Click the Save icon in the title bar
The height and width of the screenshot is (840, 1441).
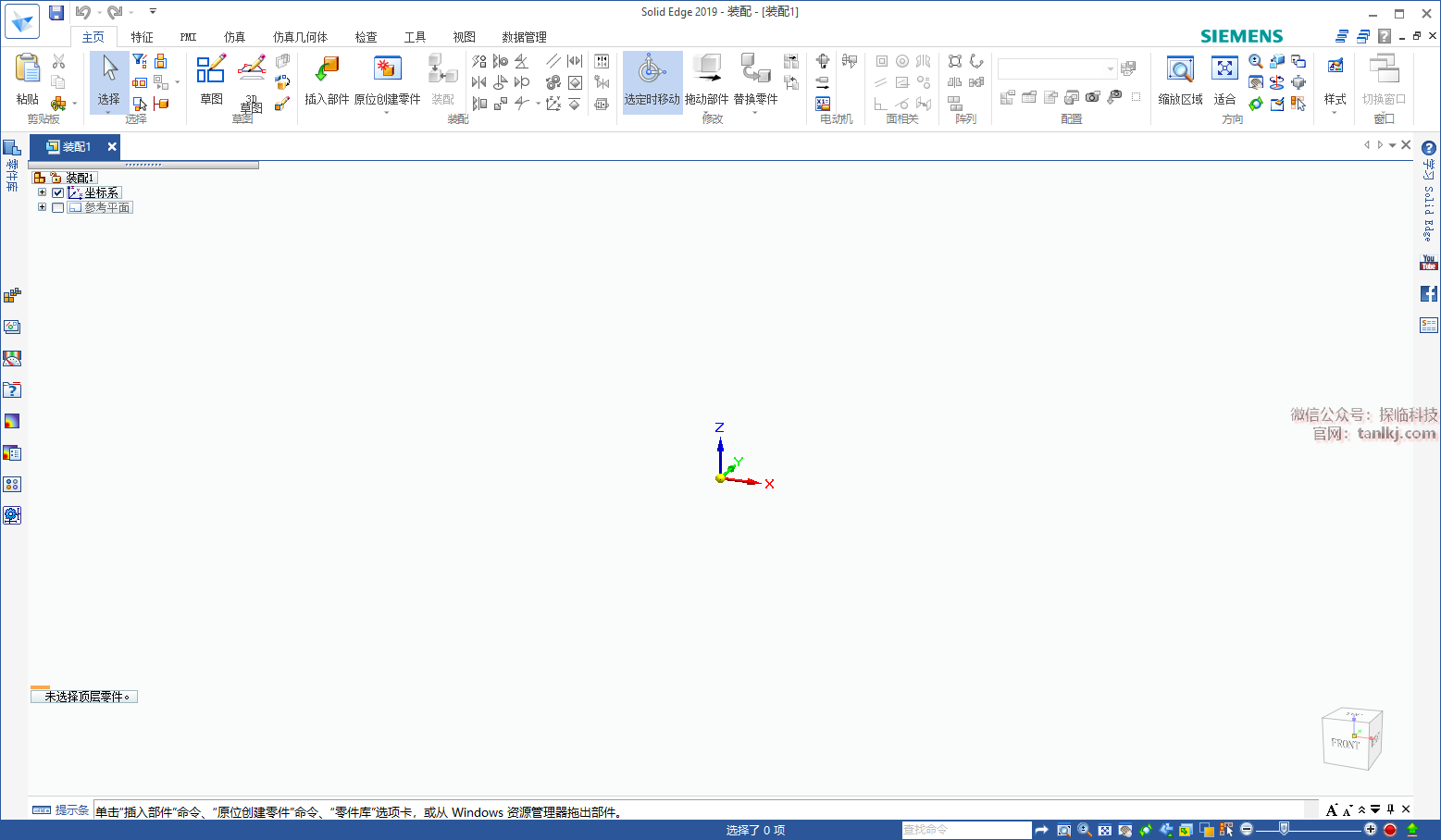(56, 12)
